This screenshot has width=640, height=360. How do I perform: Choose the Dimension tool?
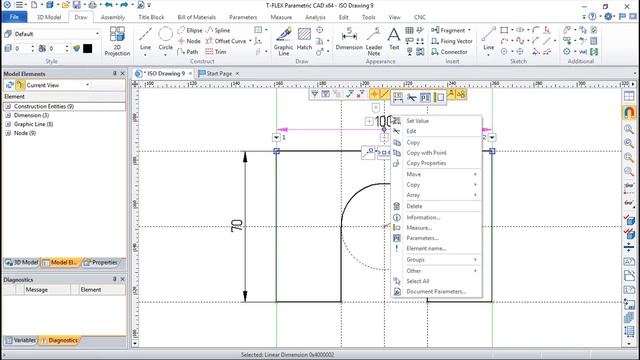pyautogui.click(x=349, y=39)
